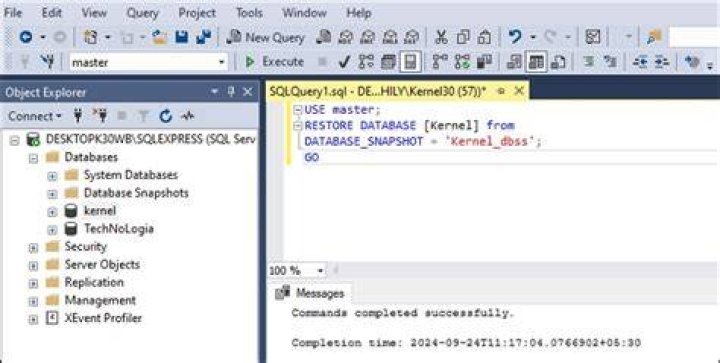
Task: Uncomment the selected lines icon
Action: click(x=610, y=61)
